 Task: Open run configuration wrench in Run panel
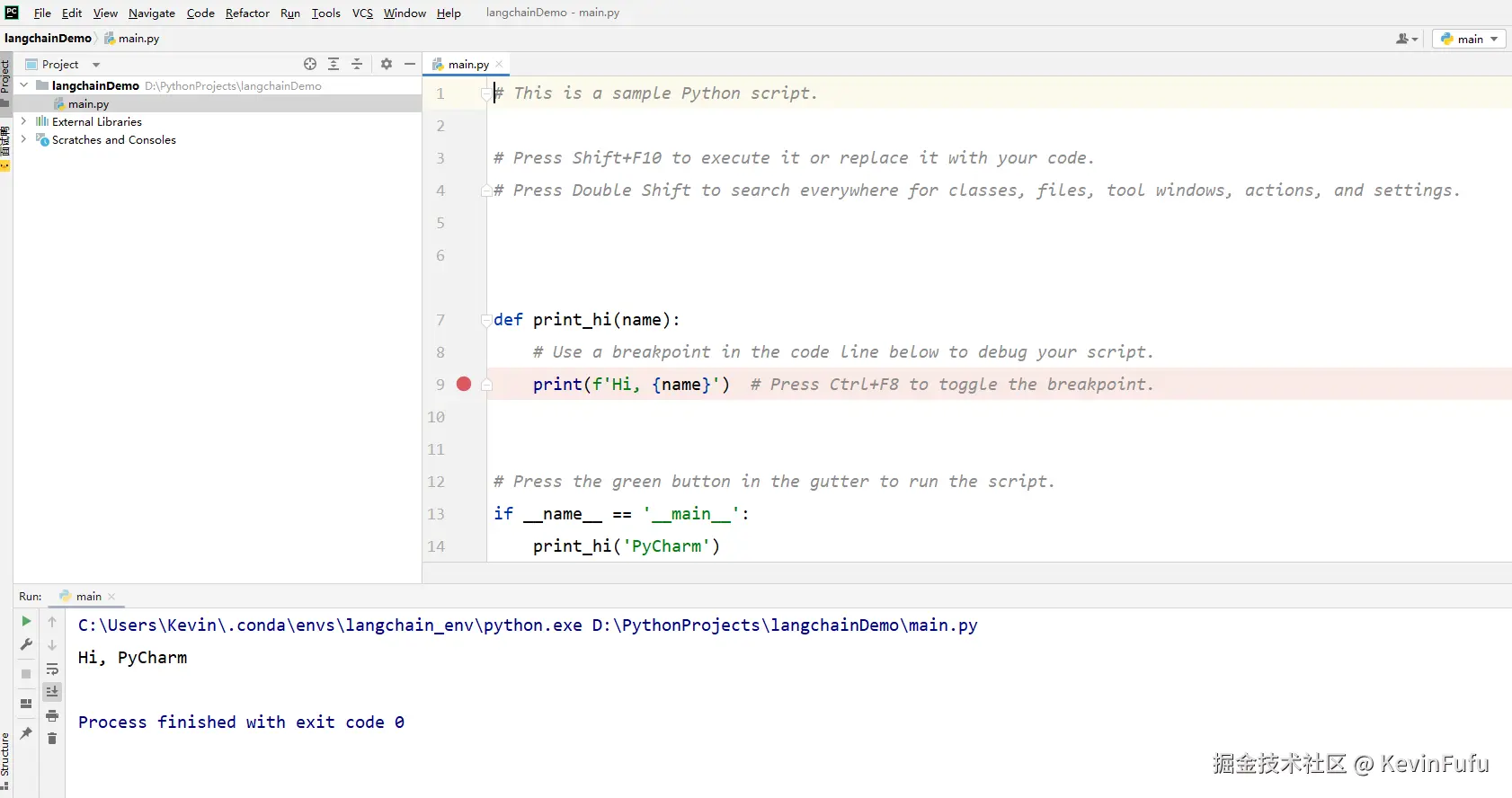[26, 644]
